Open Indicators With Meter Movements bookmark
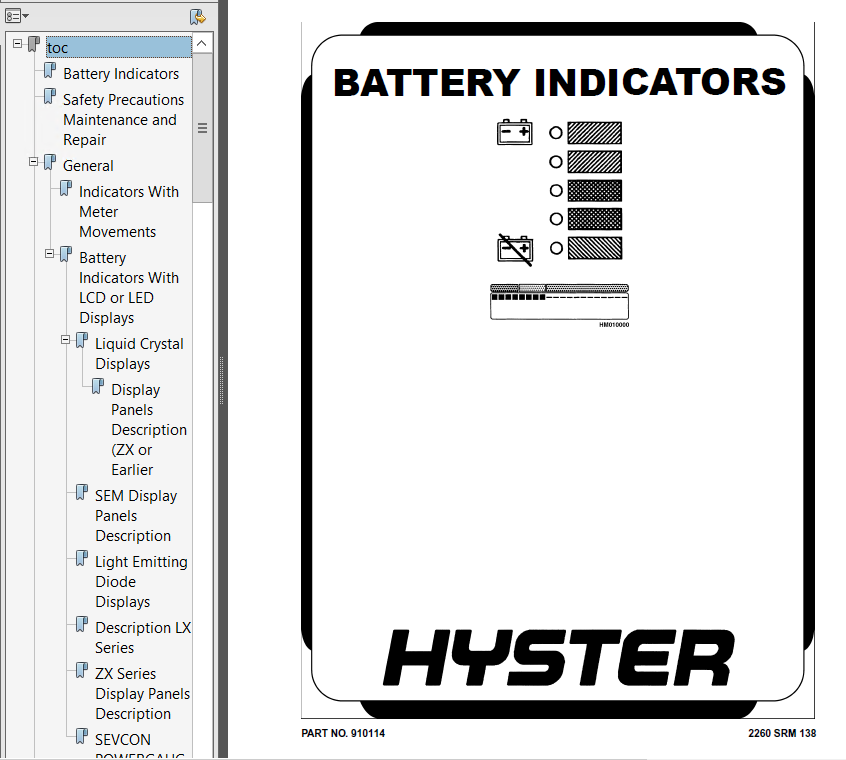The image size is (846, 760). tap(129, 211)
